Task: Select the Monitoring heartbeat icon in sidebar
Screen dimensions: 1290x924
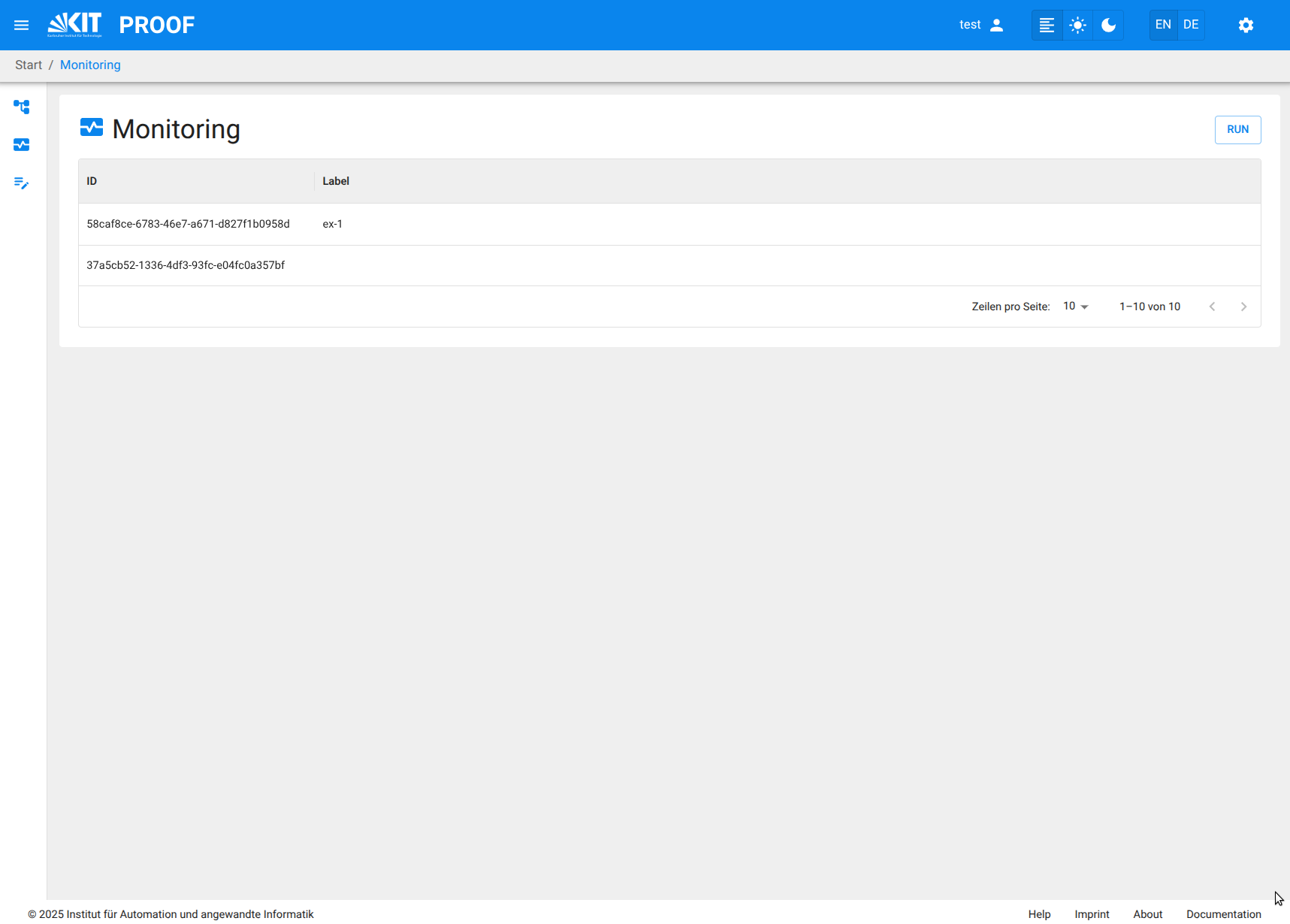Action: (22, 144)
